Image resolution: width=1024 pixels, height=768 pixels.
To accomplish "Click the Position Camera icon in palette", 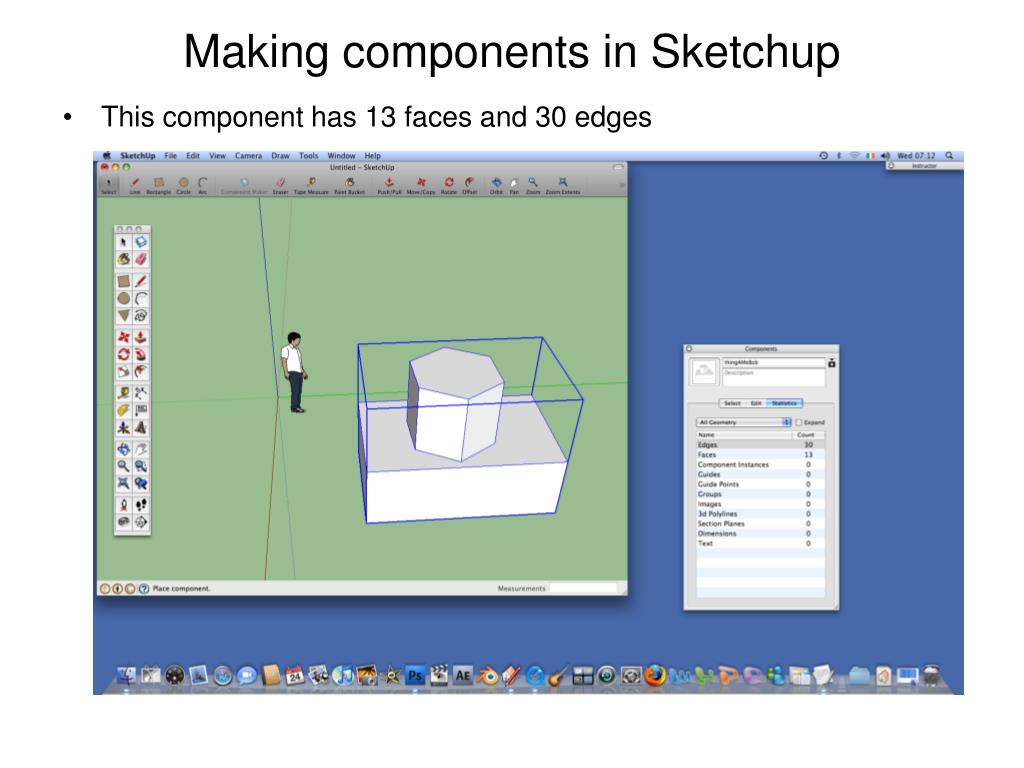I will click(123, 505).
